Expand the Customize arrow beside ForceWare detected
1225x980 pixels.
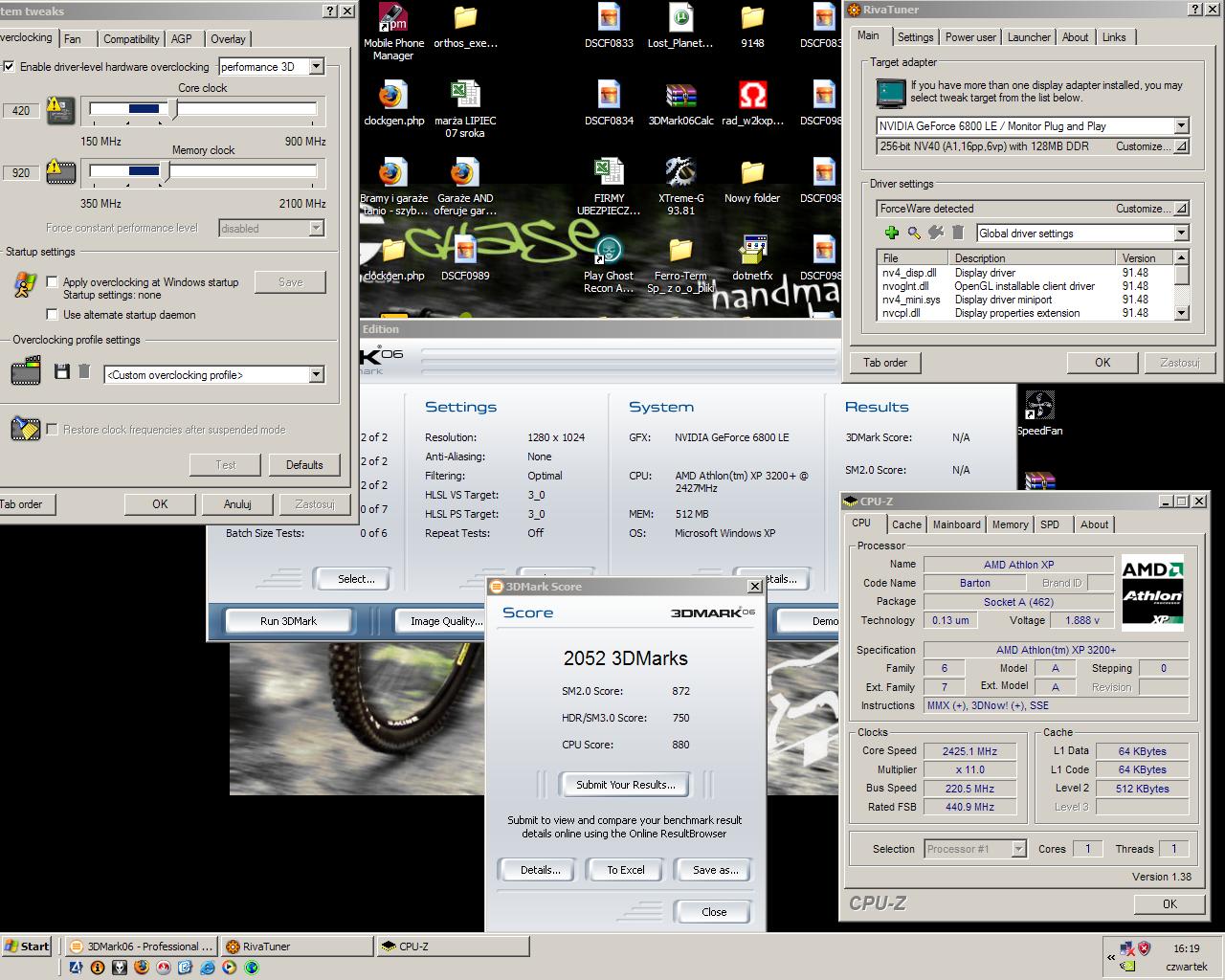[1182, 209]
